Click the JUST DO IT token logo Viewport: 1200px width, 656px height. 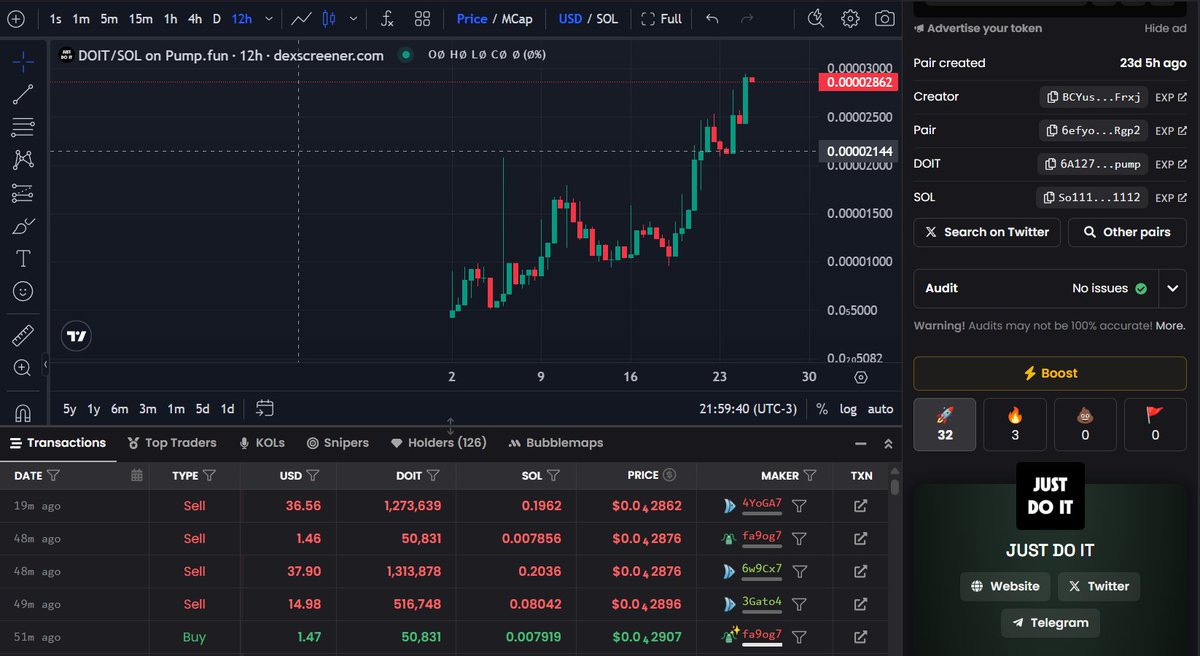1050,497
